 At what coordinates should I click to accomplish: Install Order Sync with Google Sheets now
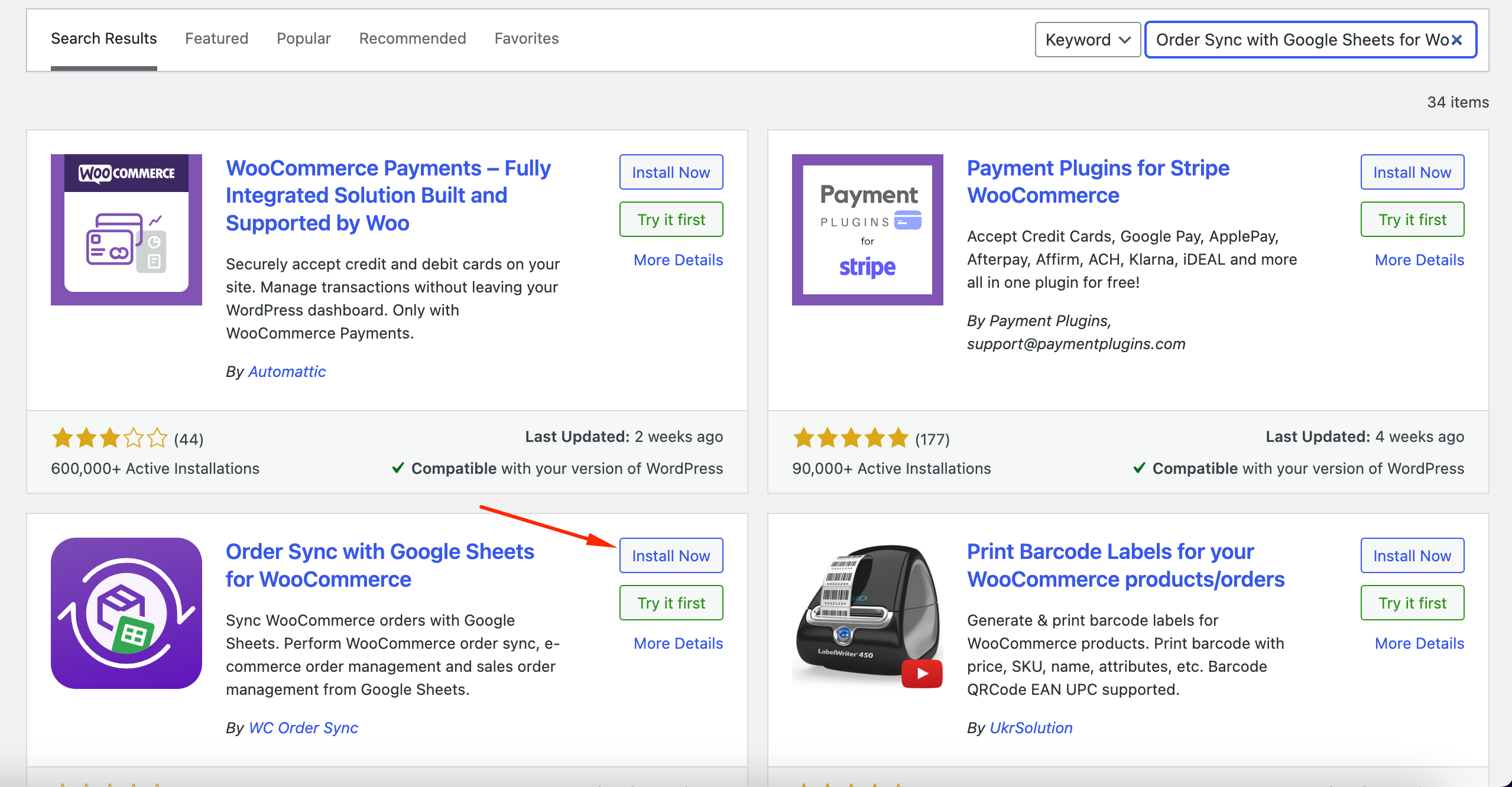pyautogui.click(x=671, y=556)
